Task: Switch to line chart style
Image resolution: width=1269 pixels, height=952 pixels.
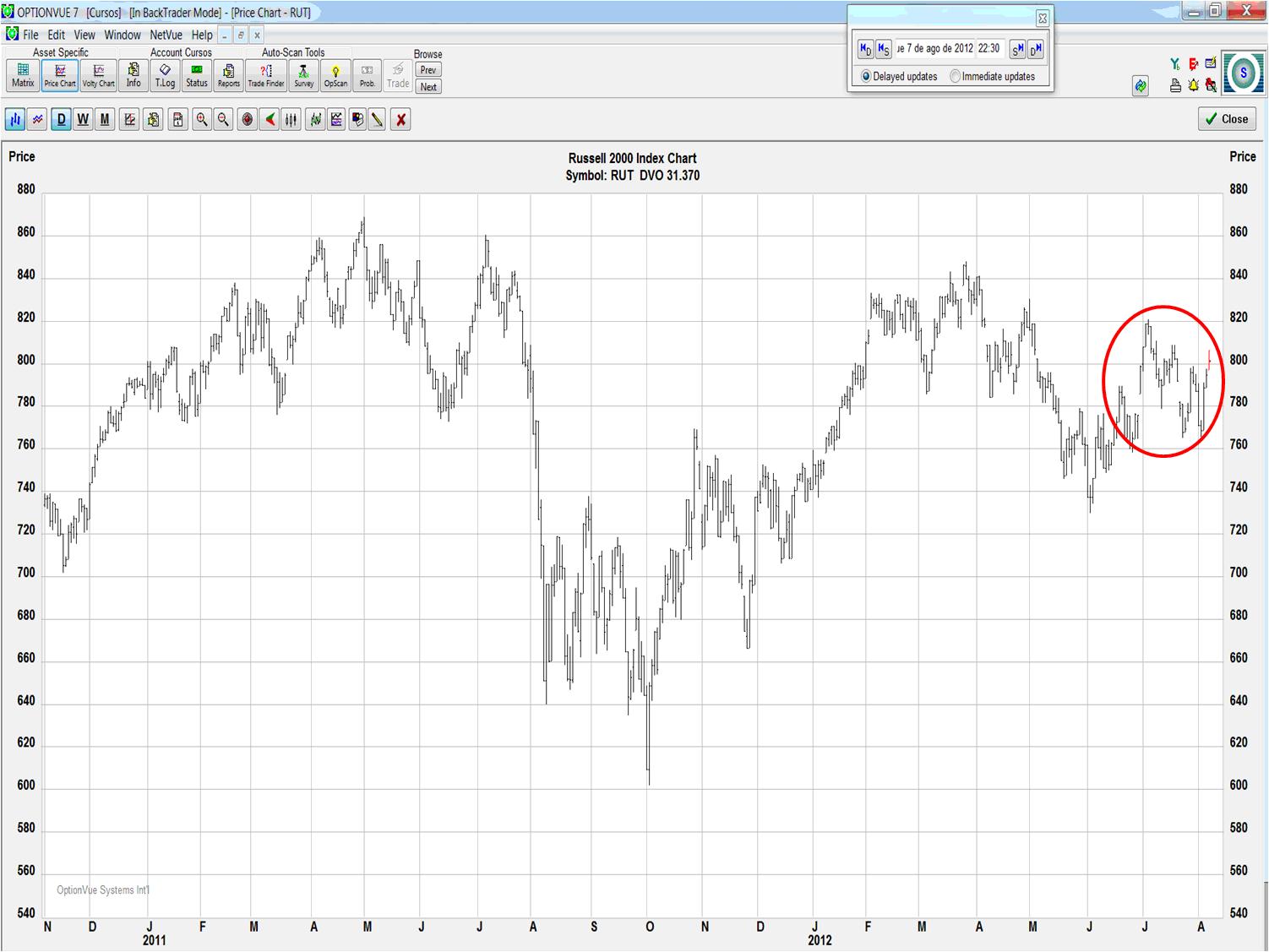Action: point(37,120)
